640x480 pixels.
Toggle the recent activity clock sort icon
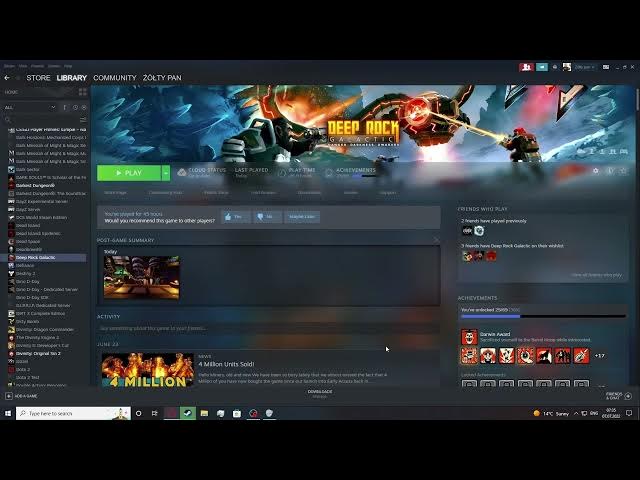pos(76,107)
